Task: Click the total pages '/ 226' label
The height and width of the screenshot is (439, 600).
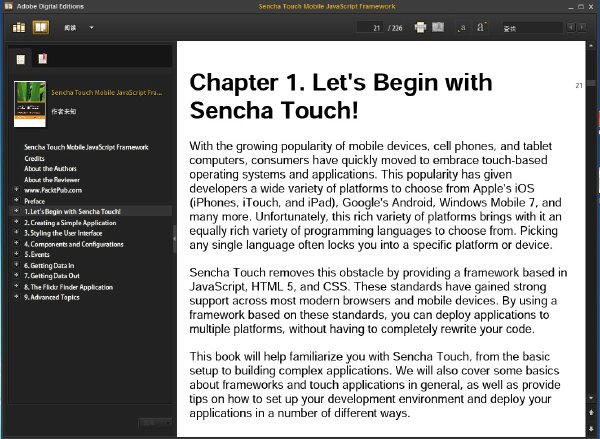Action: click(395, 28)
